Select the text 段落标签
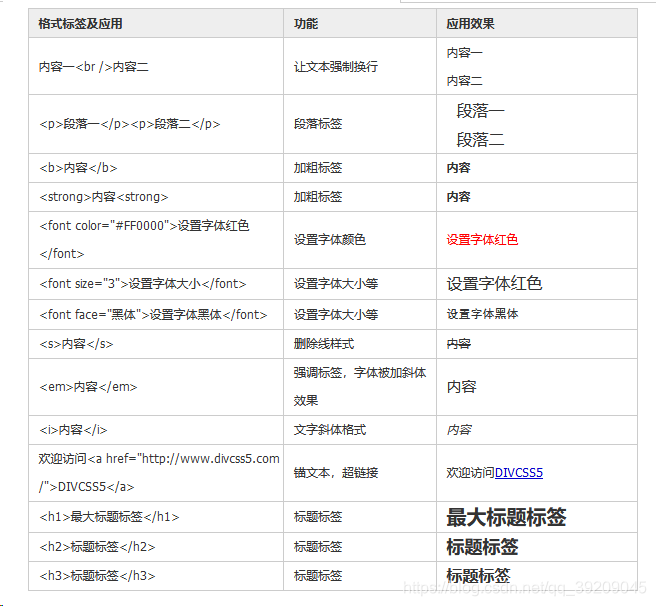 point(318,124)
